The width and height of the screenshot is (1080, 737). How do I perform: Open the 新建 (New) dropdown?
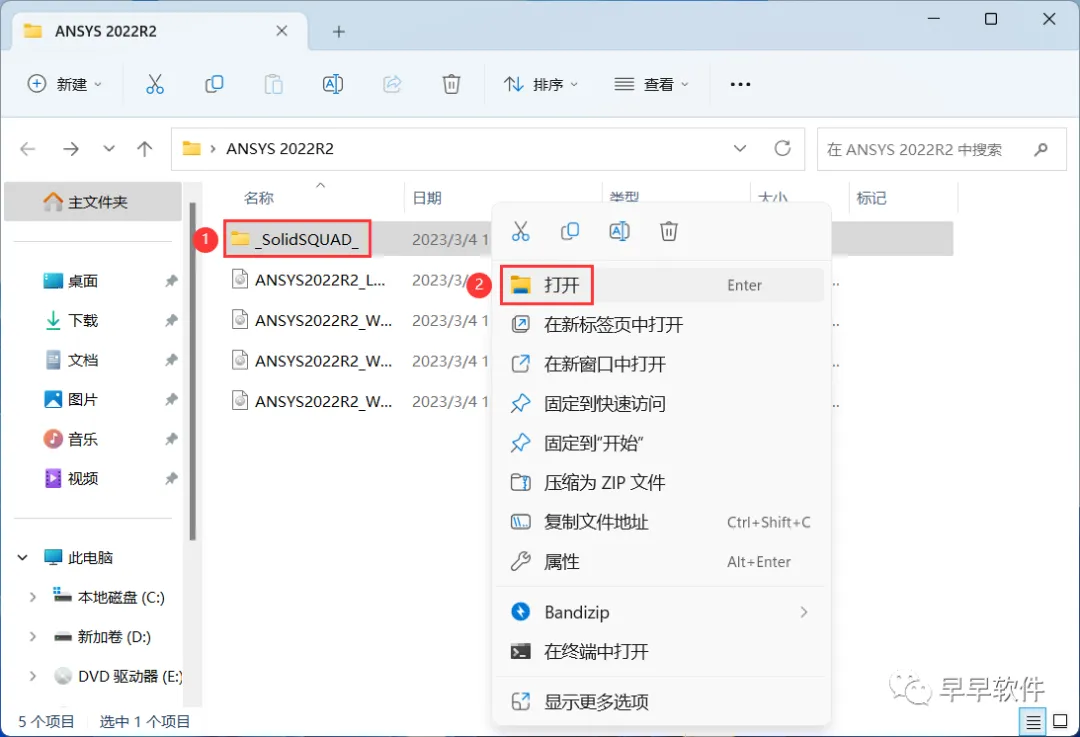click(65, 84)
